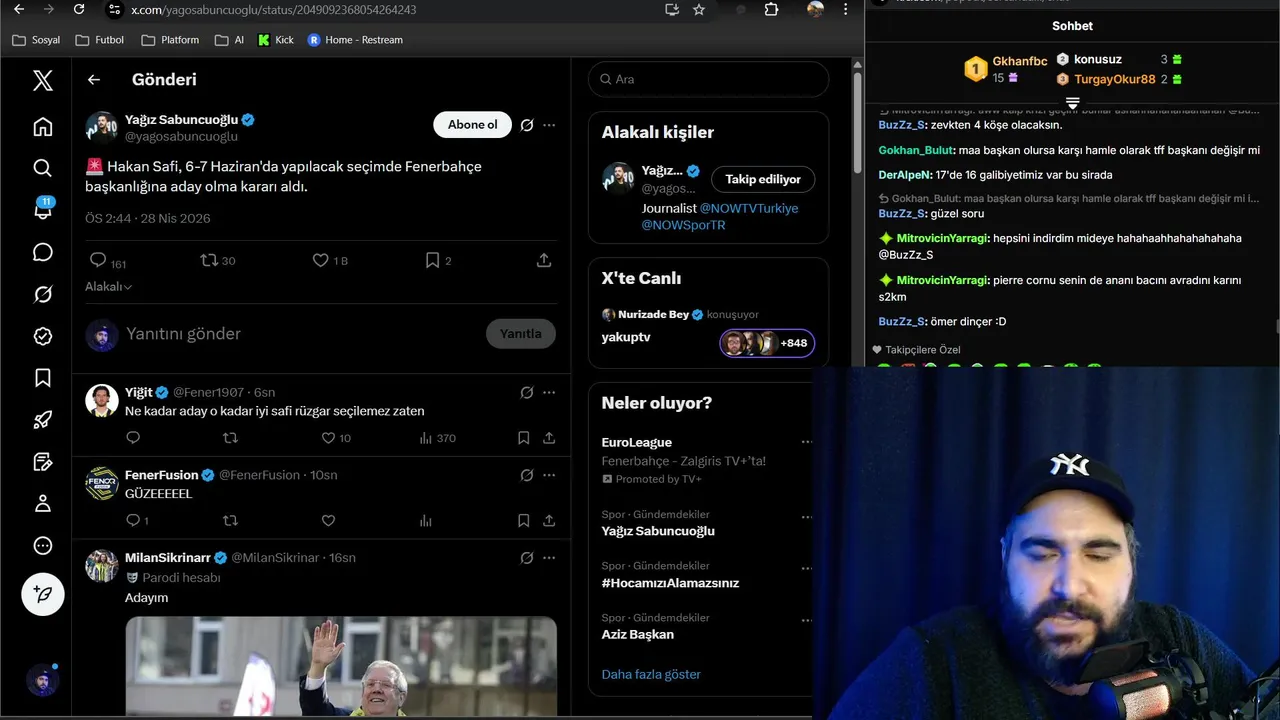Expand the Alakalı sort dropdown

pyautogui.click(x=109, y=287)
